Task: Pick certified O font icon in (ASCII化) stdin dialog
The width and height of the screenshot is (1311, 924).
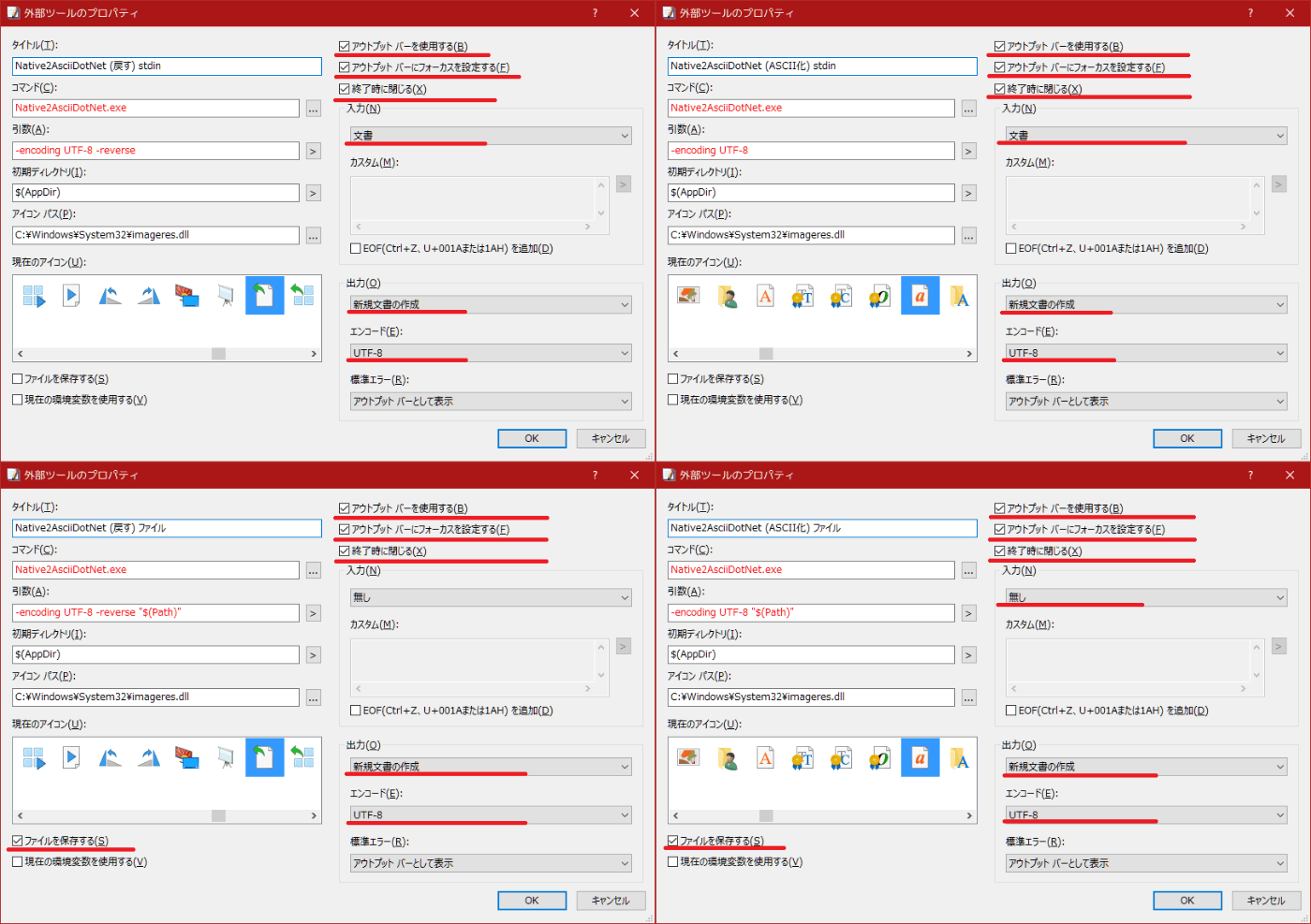Action: click(879, 297)
